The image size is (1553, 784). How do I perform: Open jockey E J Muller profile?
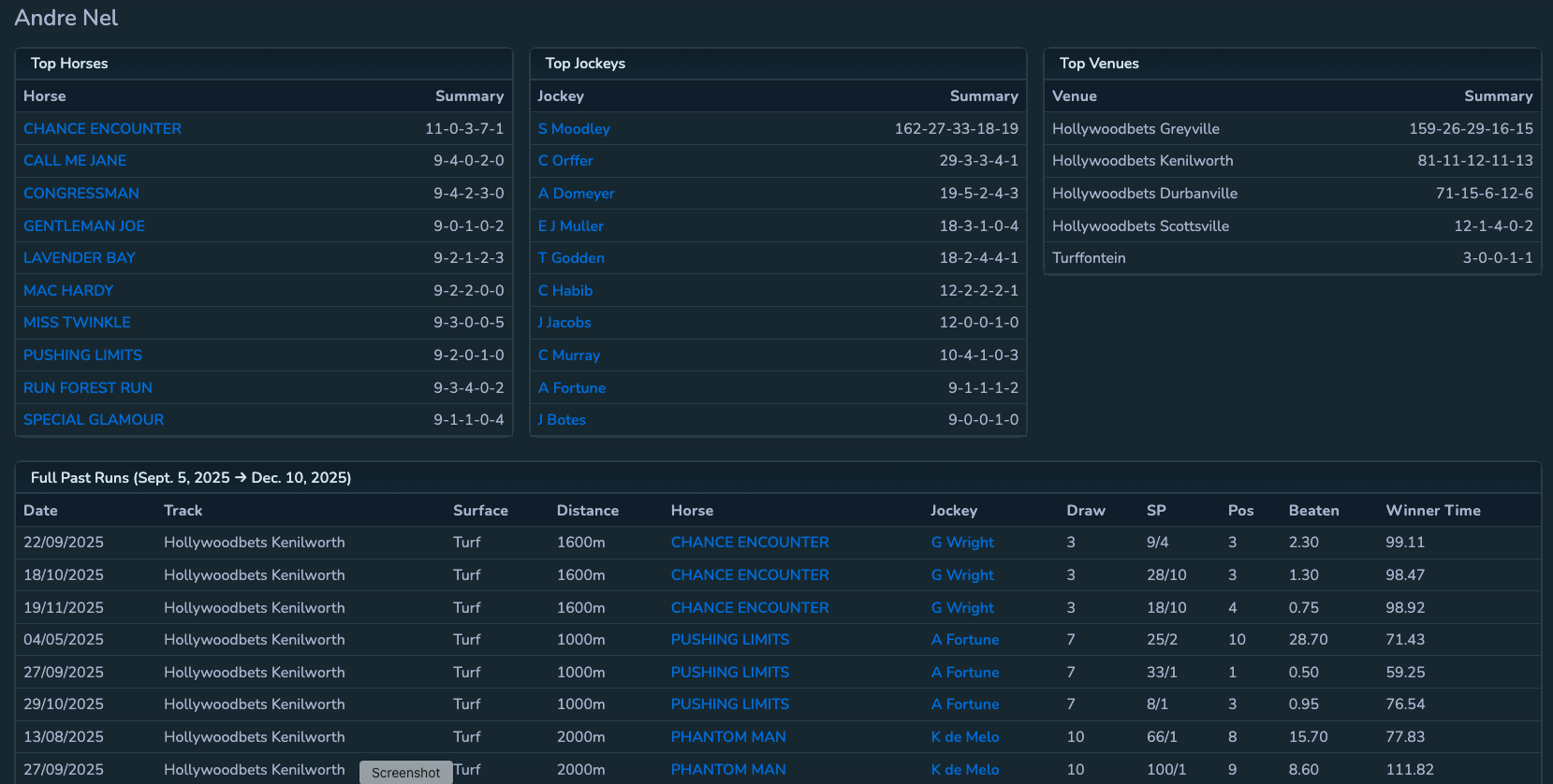[x=571, y=225]
